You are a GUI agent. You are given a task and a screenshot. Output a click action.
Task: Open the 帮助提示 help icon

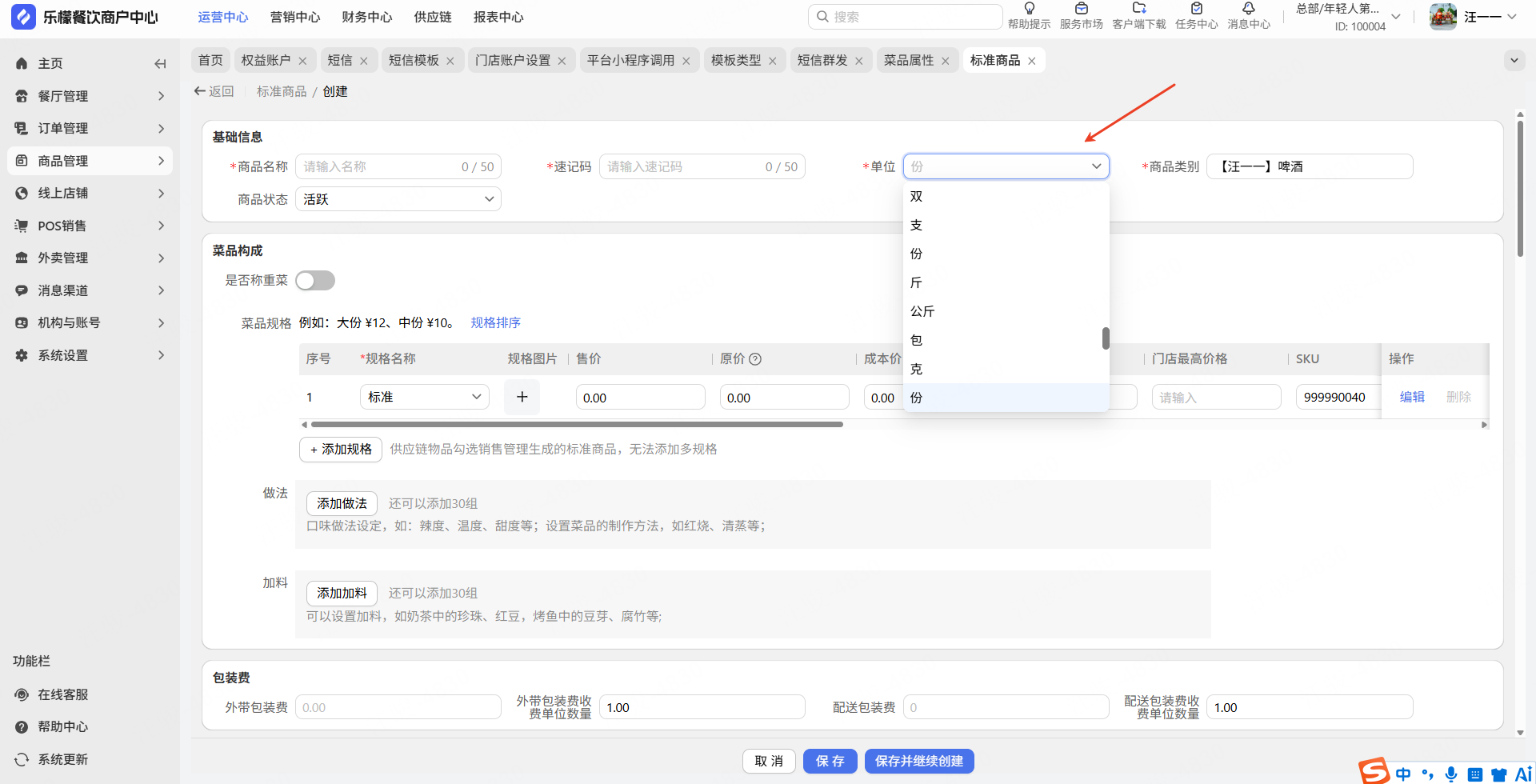click(x=1029, y=9)
